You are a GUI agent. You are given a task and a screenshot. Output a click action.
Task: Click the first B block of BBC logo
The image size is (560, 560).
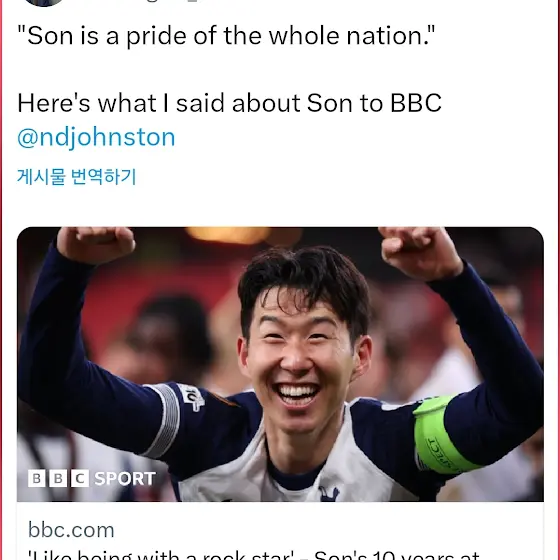(37, 479)
